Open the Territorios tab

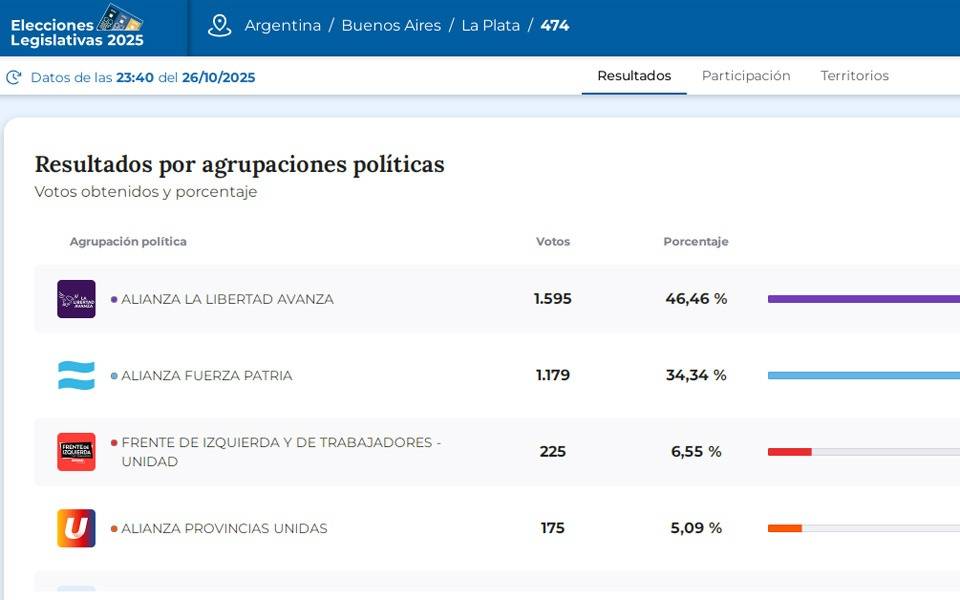(x=854, y=76)
